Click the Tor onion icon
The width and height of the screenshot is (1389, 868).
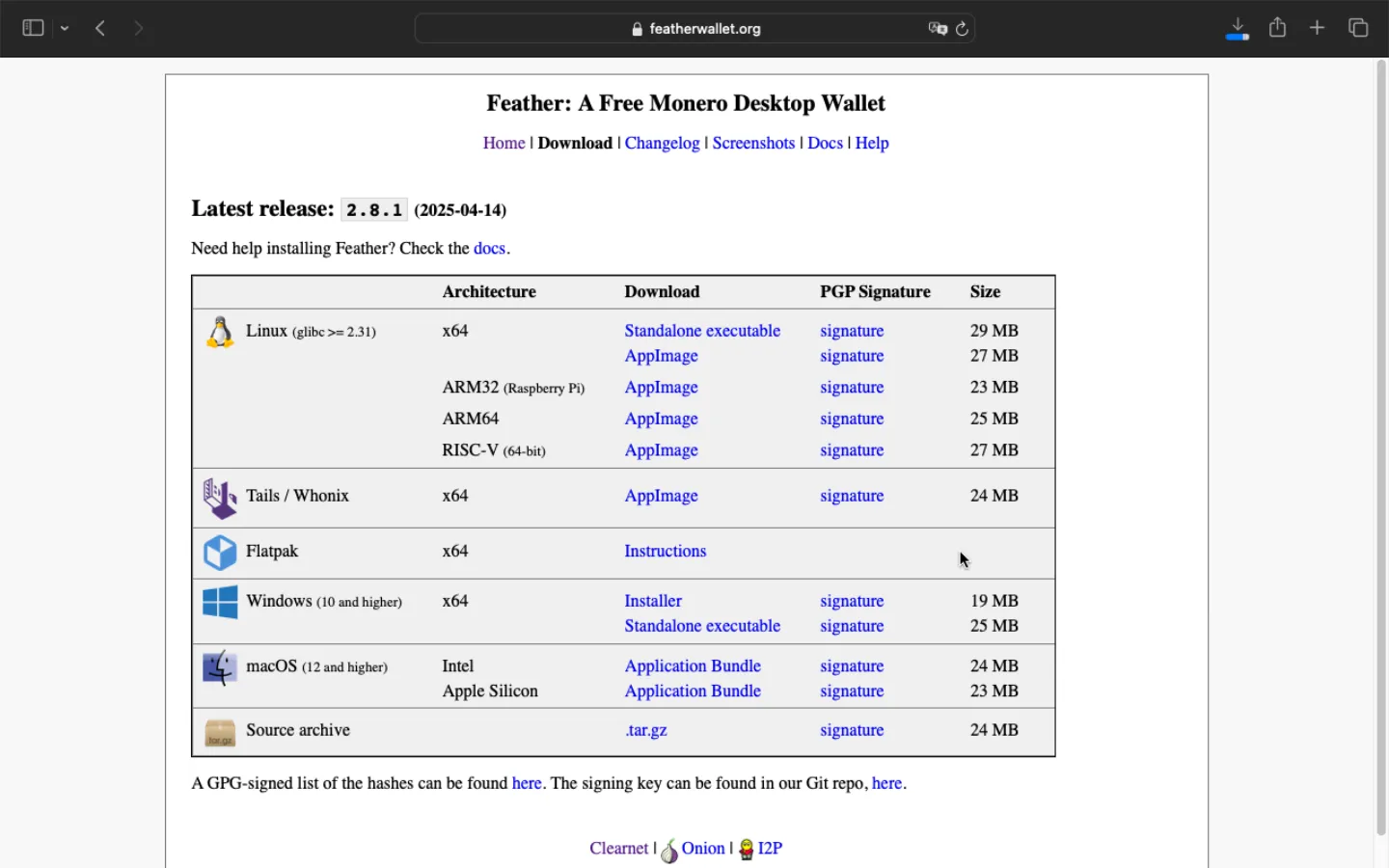(669, 851)
